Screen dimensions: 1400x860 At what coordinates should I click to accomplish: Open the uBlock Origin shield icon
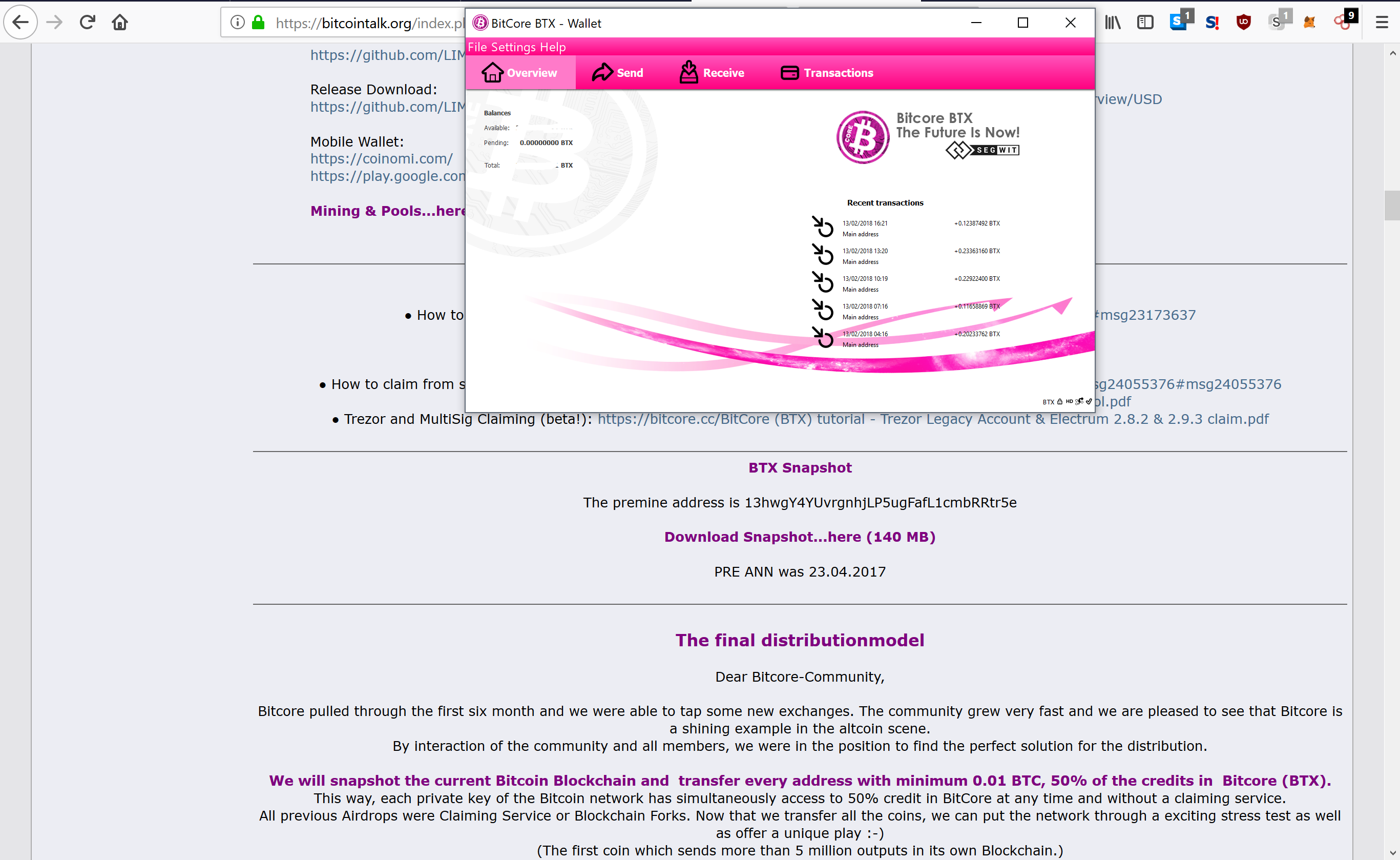1244,22
